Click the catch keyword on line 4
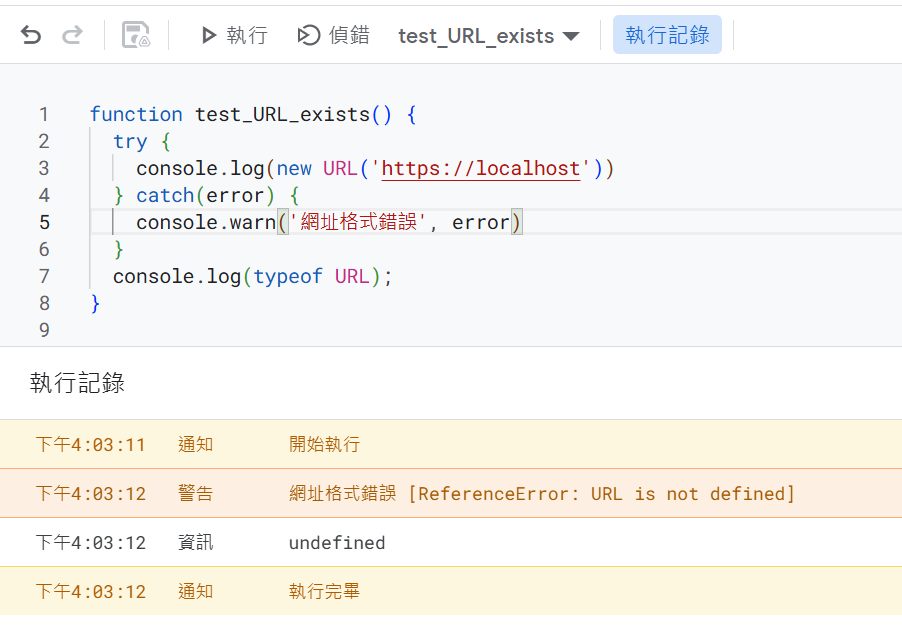This screenshot has width=902, height=630. click(x=165, y=196)
